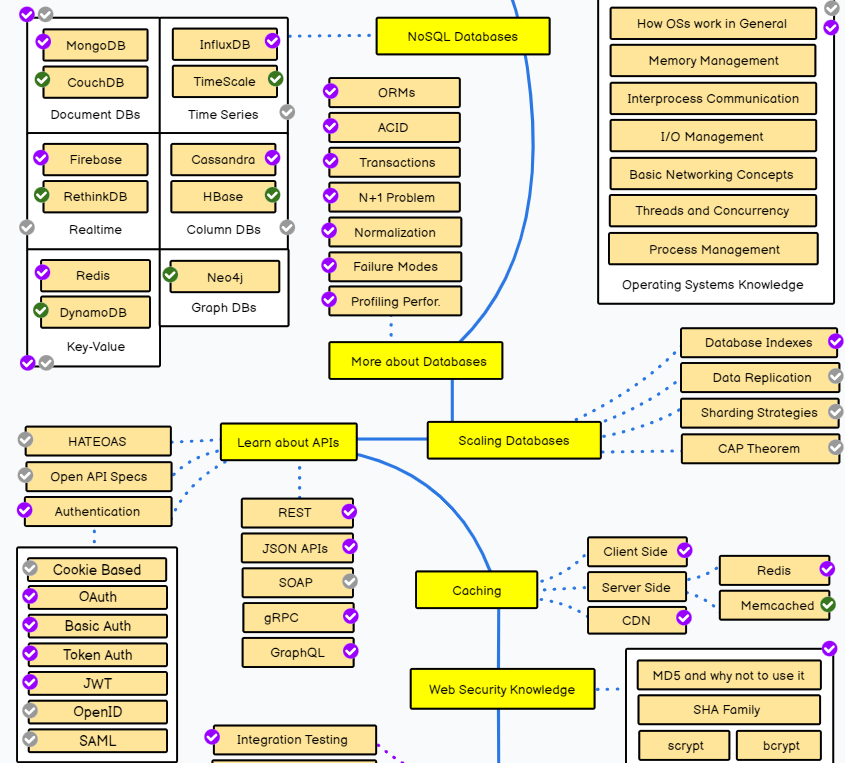The width and height of the screenshot is (845, 763).
Task: Click the gray checkmark icon on SOAP
Action: coord(349,581)
